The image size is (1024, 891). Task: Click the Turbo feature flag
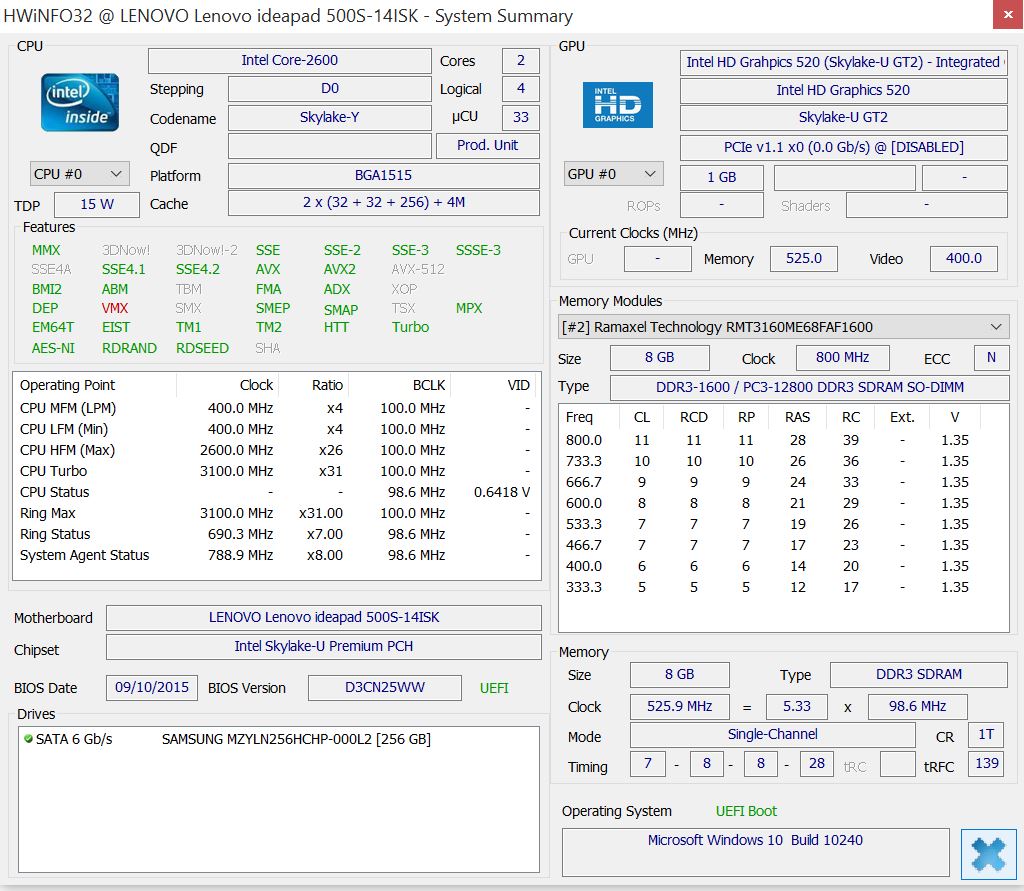[x=410, y=327]
